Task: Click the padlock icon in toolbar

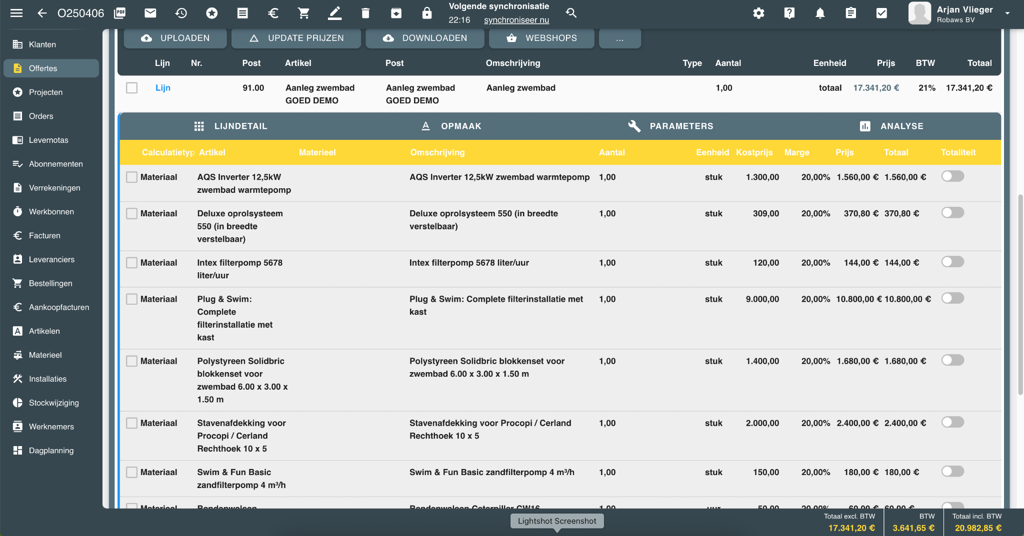Action: tap(426, 13)
